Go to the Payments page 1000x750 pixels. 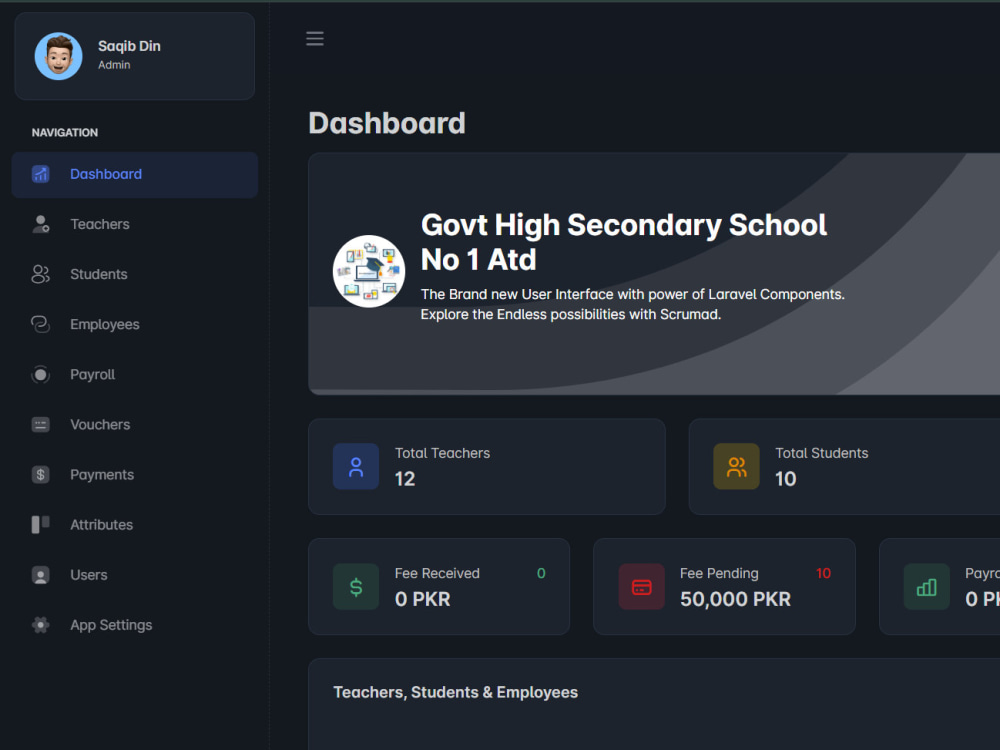point(135,475)
